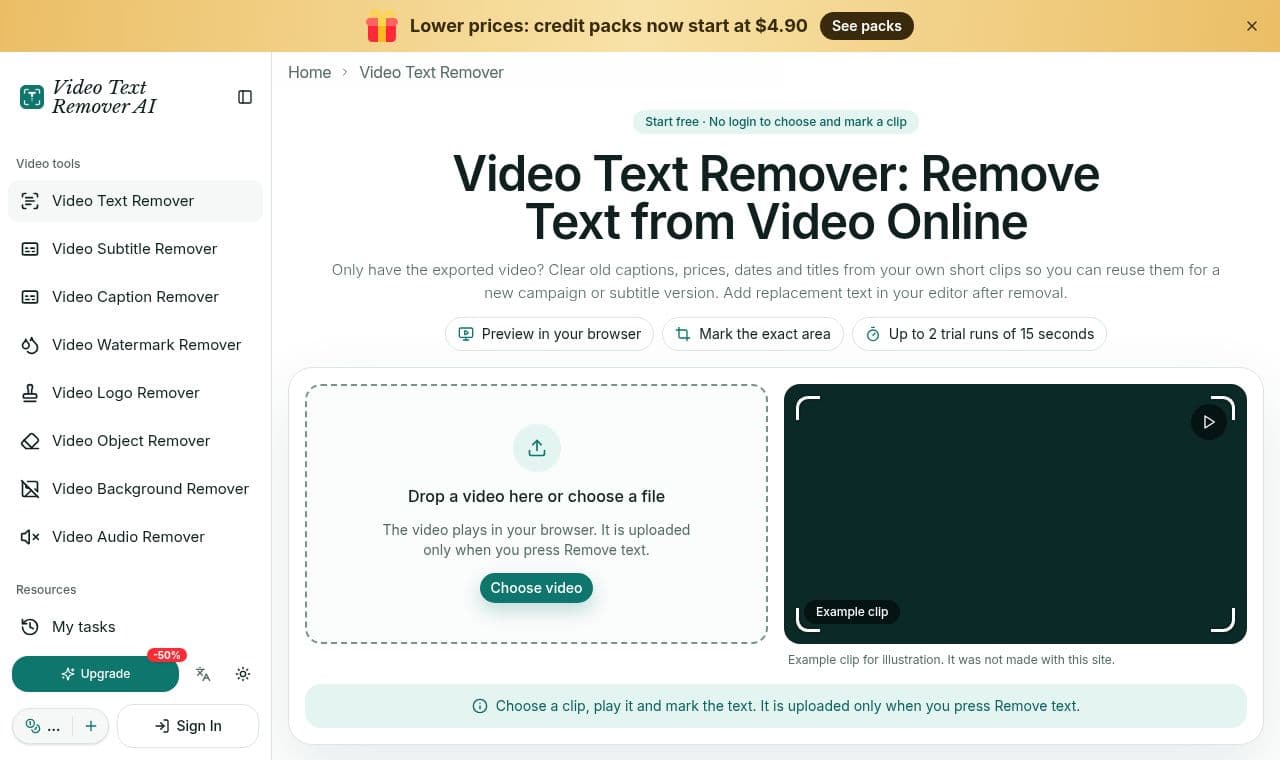This screenshot has height=760, width=1280.
Task: Open See packs in the banner
Action: pyautogui.click(x=866, y=26)
